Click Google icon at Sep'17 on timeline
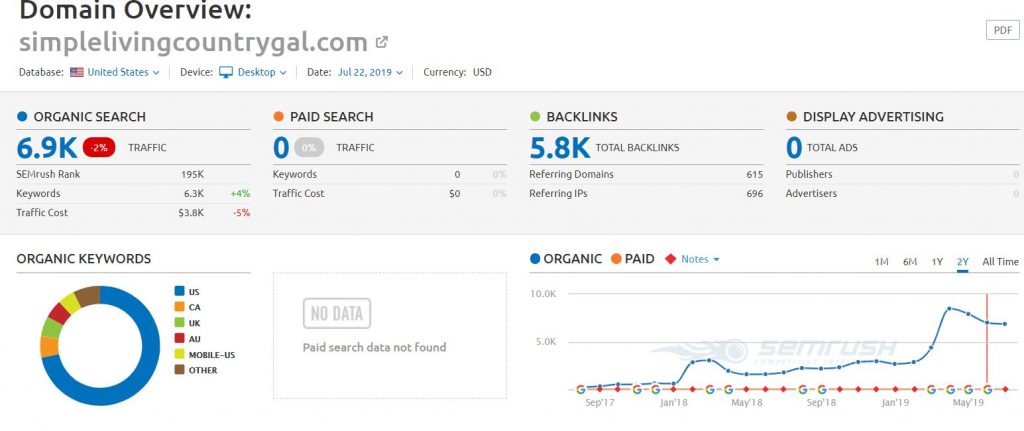Viewport: 1024px width, 431px height. (x=580, y=389)
